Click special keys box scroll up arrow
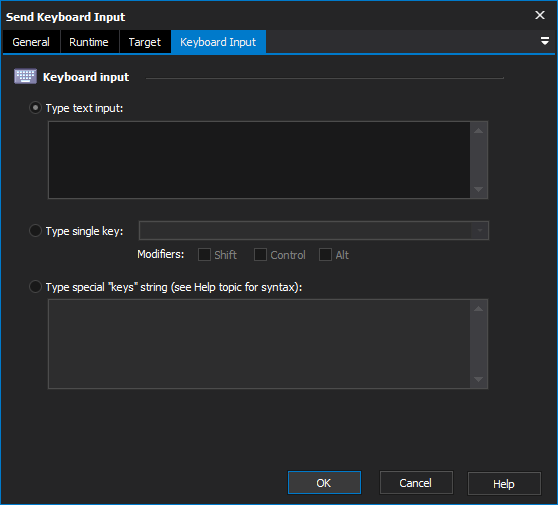 click(479, 309)
